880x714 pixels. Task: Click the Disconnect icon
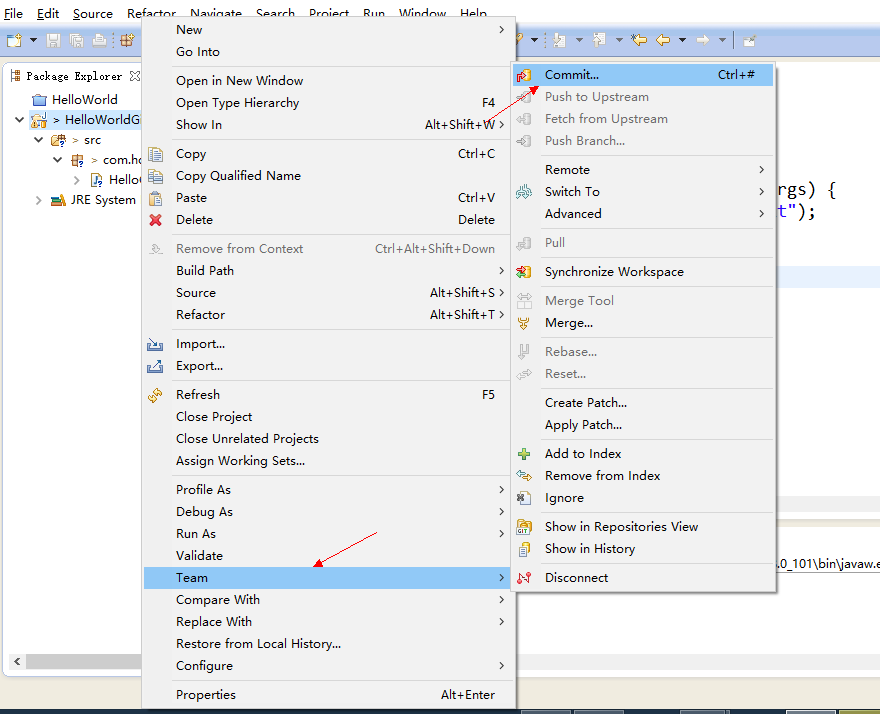click(524, 578)
